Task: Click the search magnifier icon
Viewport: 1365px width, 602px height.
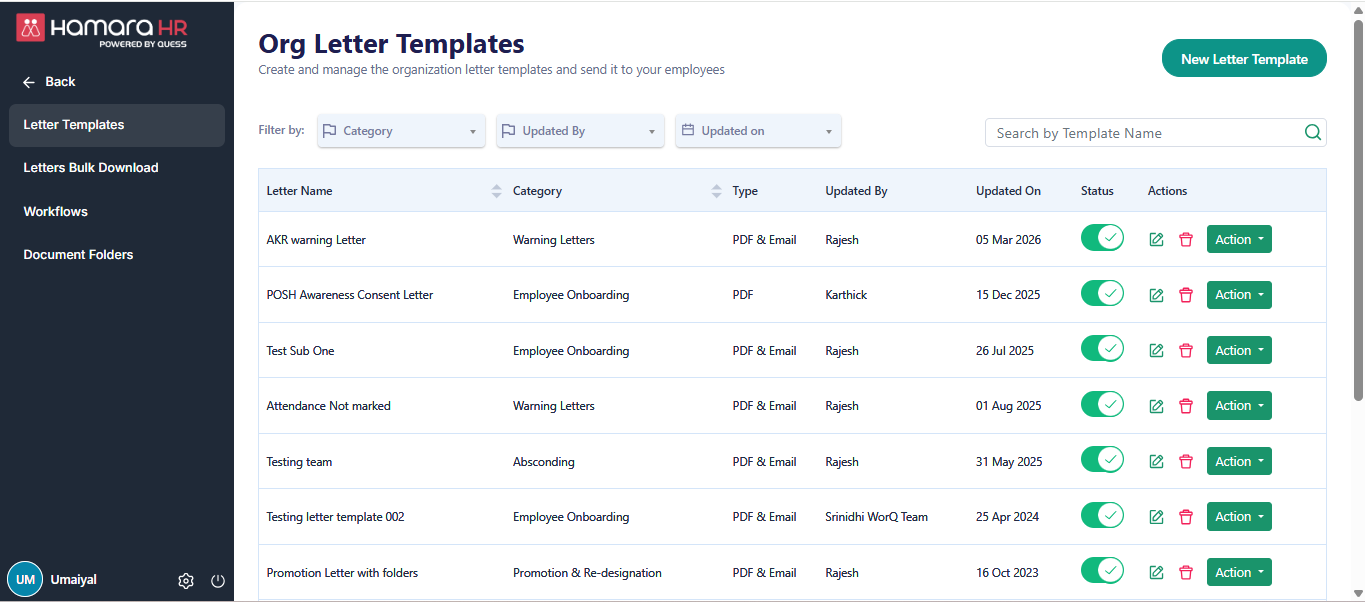Action: pos(1313,133)
